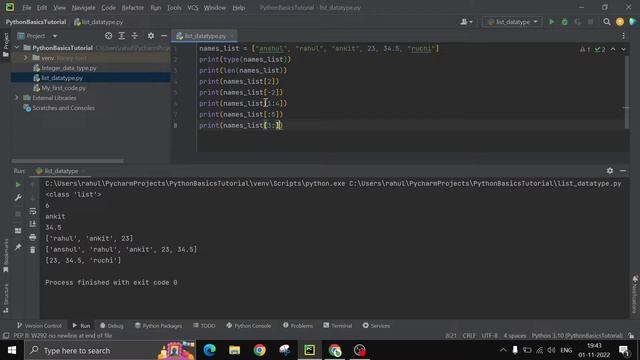Run list_datatype with the green toolbar arrow

pos(551,22)
